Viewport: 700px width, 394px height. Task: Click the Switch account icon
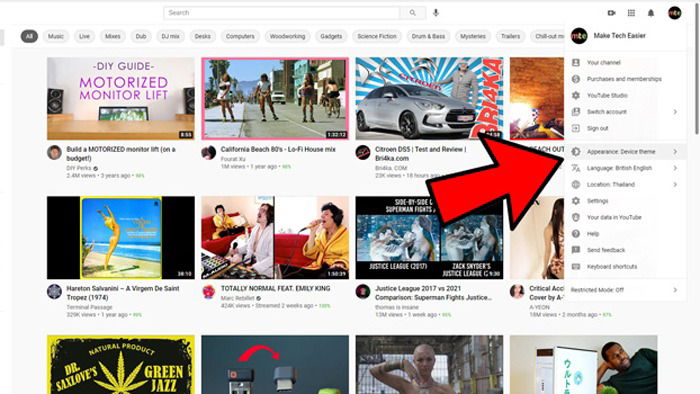click(x=576, y=112)
